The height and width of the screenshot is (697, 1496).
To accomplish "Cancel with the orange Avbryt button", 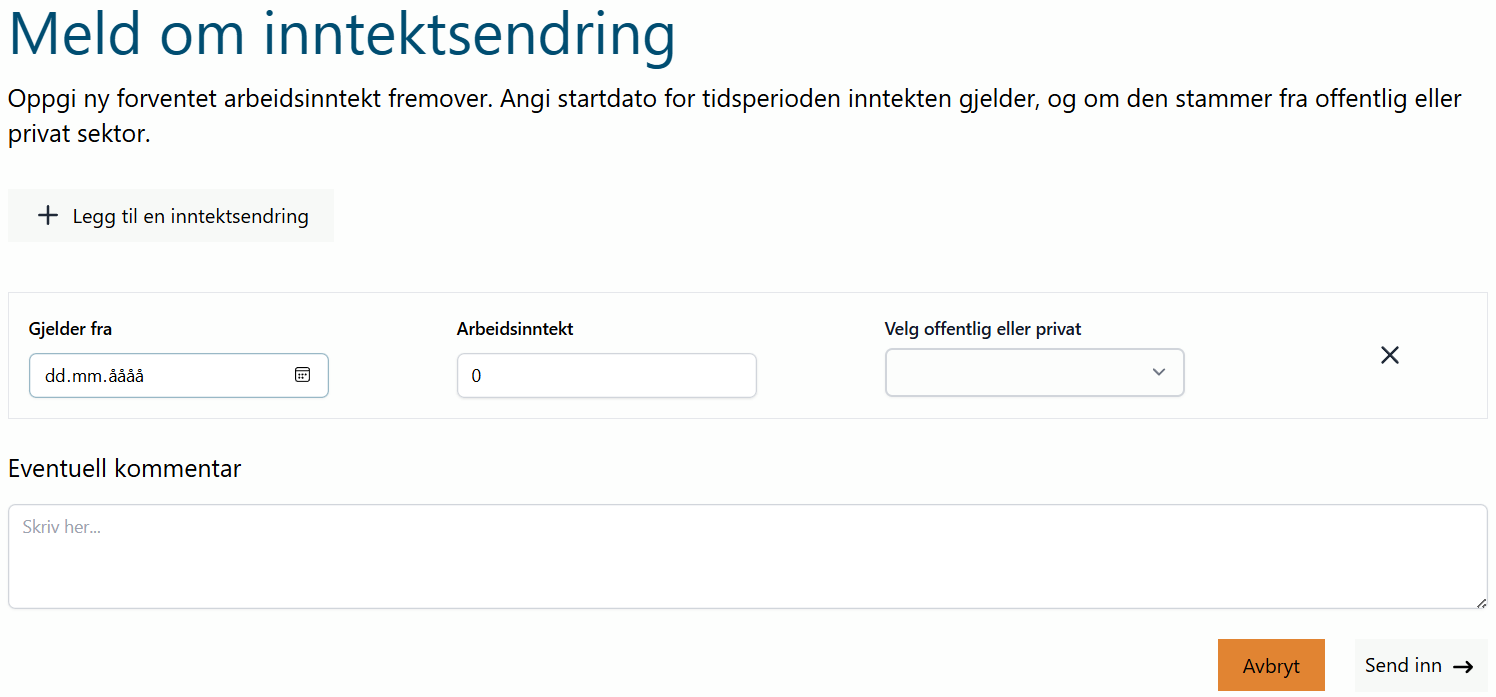I will pos(1271,666).
